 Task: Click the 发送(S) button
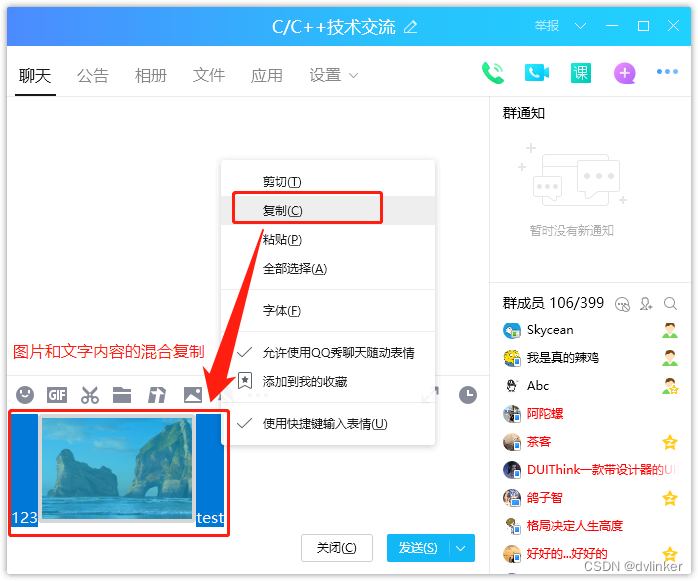click(x=418, y=548)
